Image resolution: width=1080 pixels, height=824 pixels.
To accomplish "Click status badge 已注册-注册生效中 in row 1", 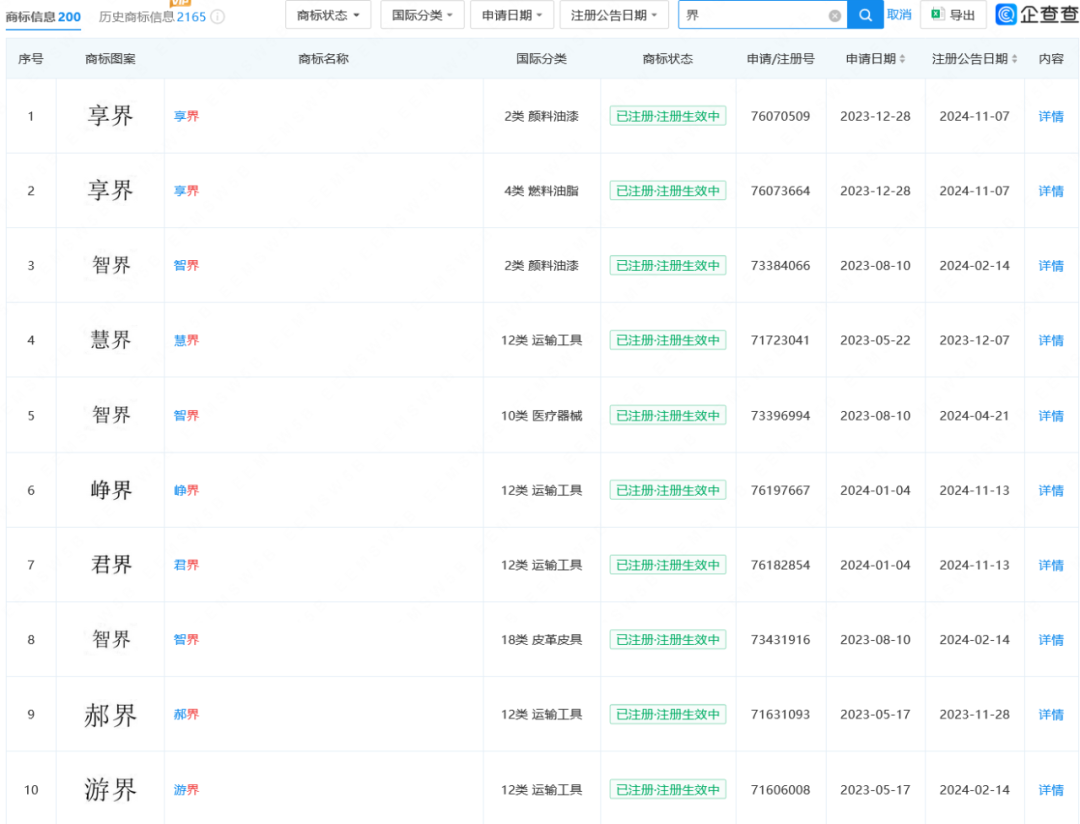I will (667, 116).
